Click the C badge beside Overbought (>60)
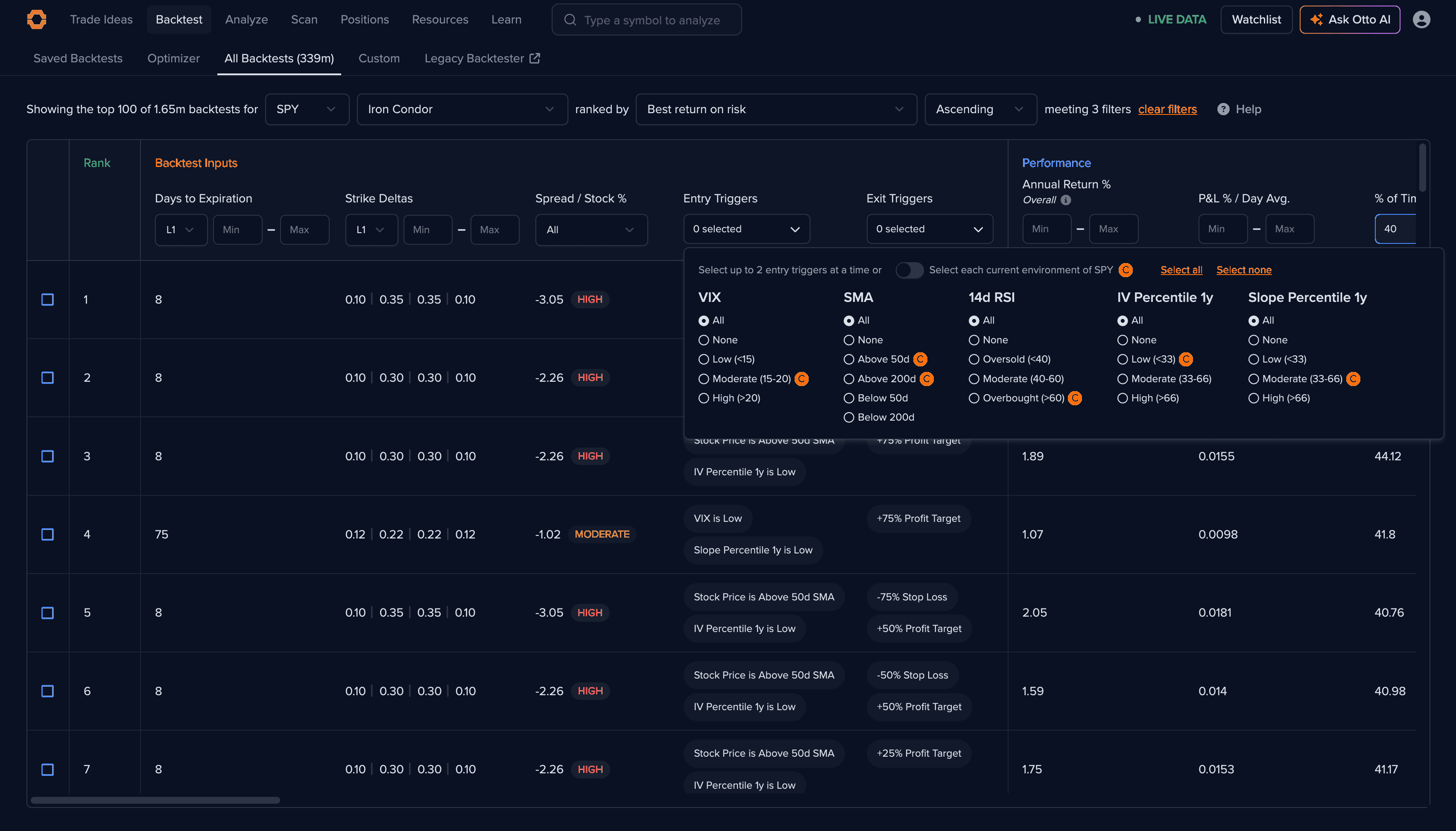Screen dimensions: 1456x831 1075,398
